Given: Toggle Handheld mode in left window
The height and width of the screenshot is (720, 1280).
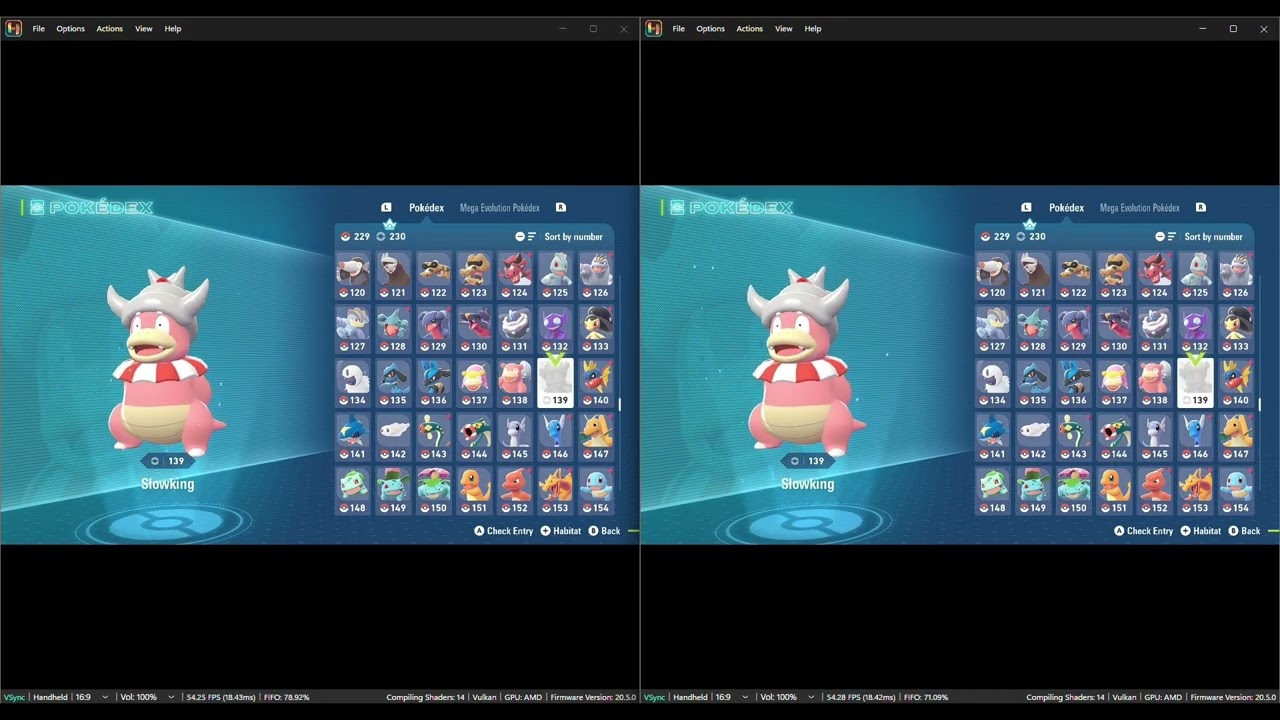Looking at the screenshot, I should click(x=50, y=697).
